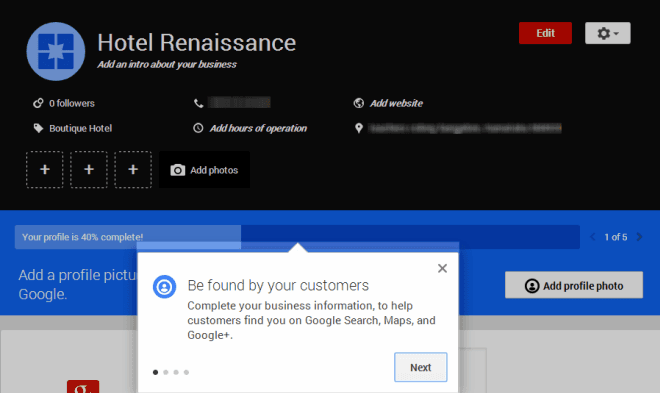Click the Next button in popup
This screenshot has height=393, width=660.
click(x=420, y=367)
